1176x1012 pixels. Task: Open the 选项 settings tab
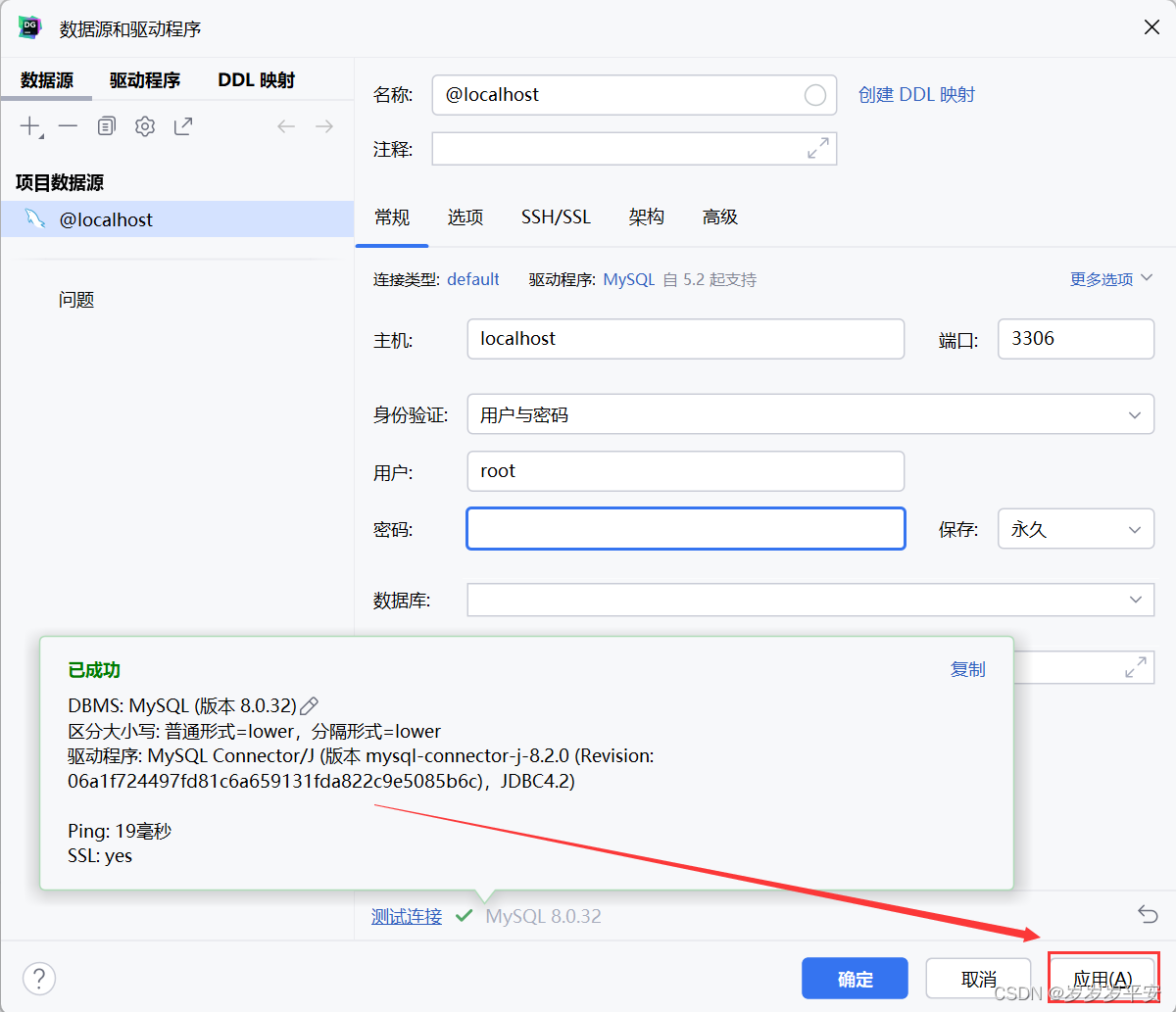pyautogui.click(x=465, y=217)
